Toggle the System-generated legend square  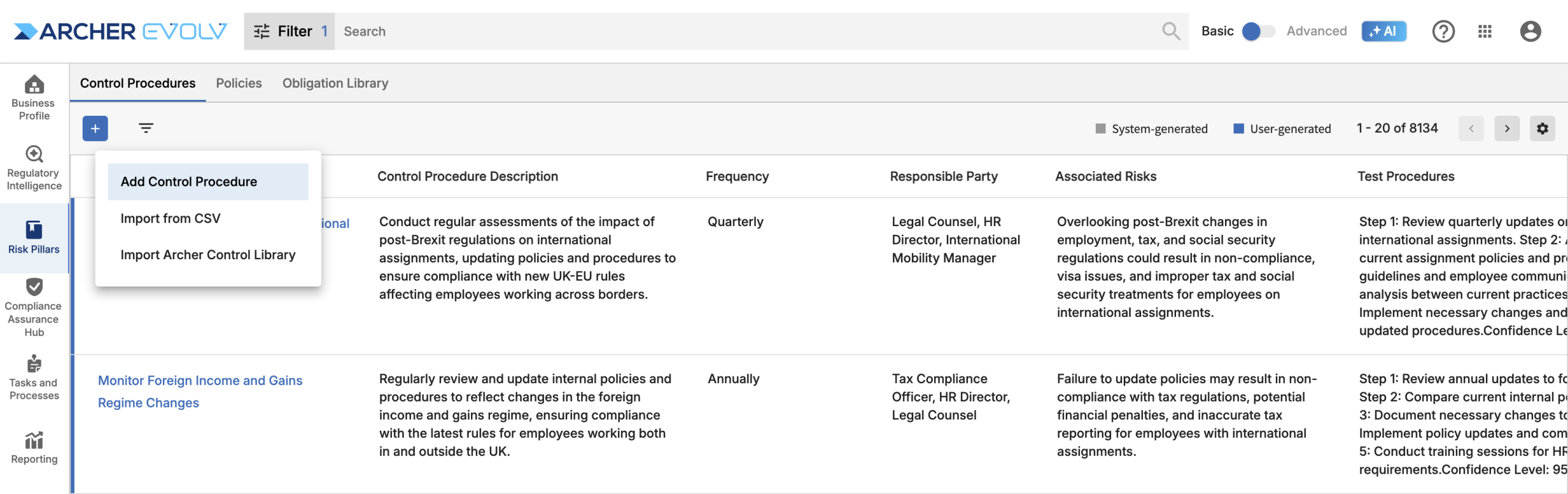1100,129
